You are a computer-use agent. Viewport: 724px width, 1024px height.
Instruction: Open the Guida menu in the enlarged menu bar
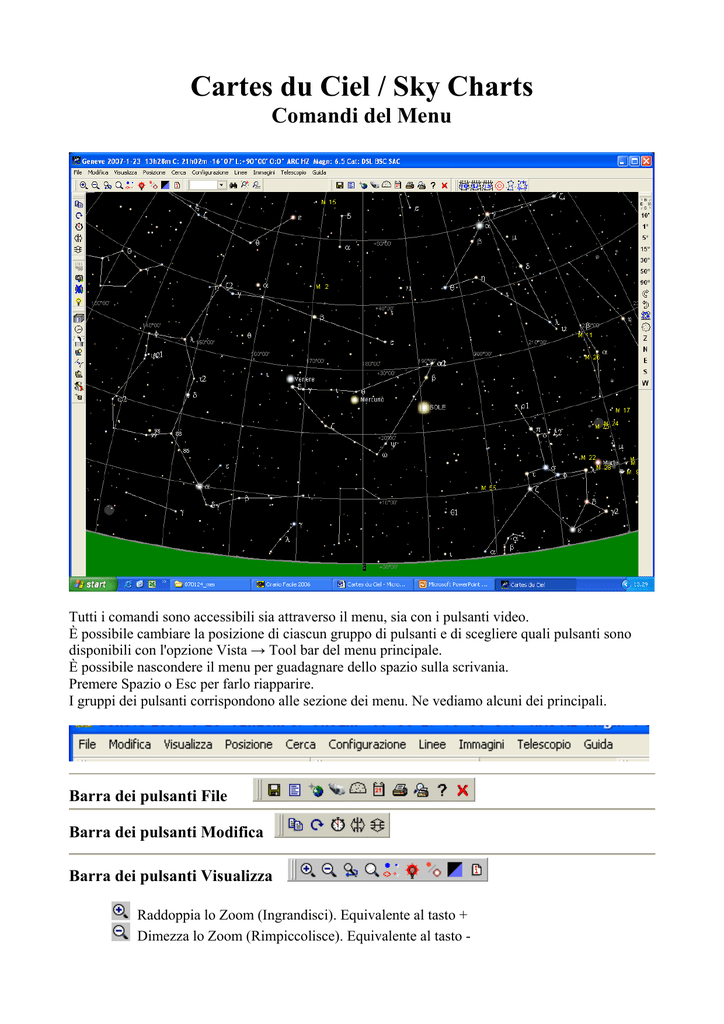coord(598,744)
